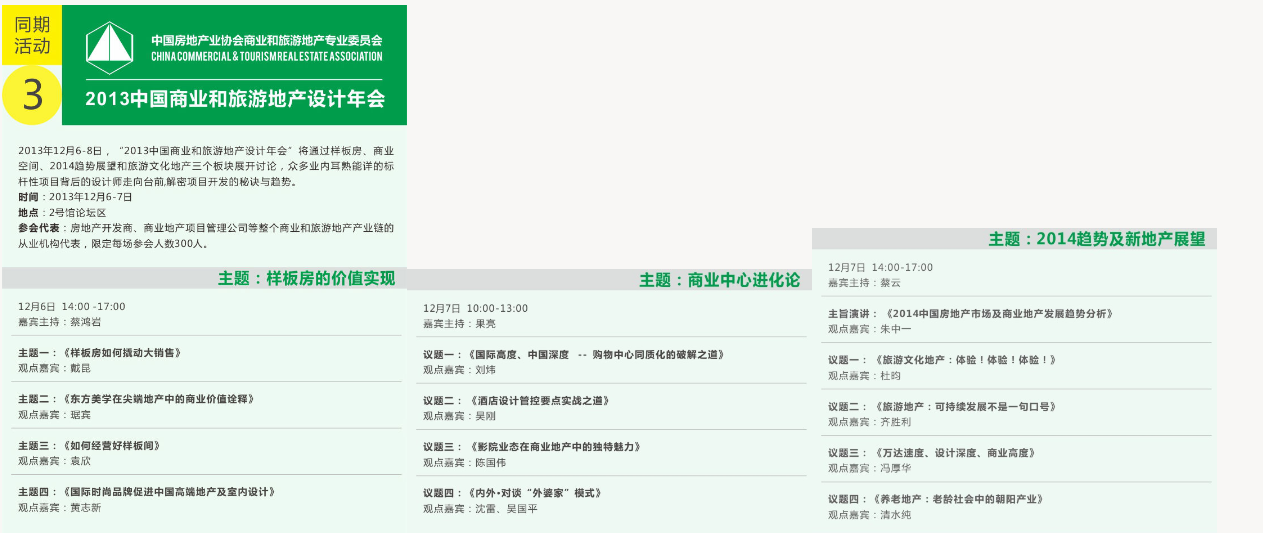The width and height of the screenshot is (1263, 533).
Task: Click 主题一：《样板房如何撬动大销售》
Action: click(x=103, y=353)
